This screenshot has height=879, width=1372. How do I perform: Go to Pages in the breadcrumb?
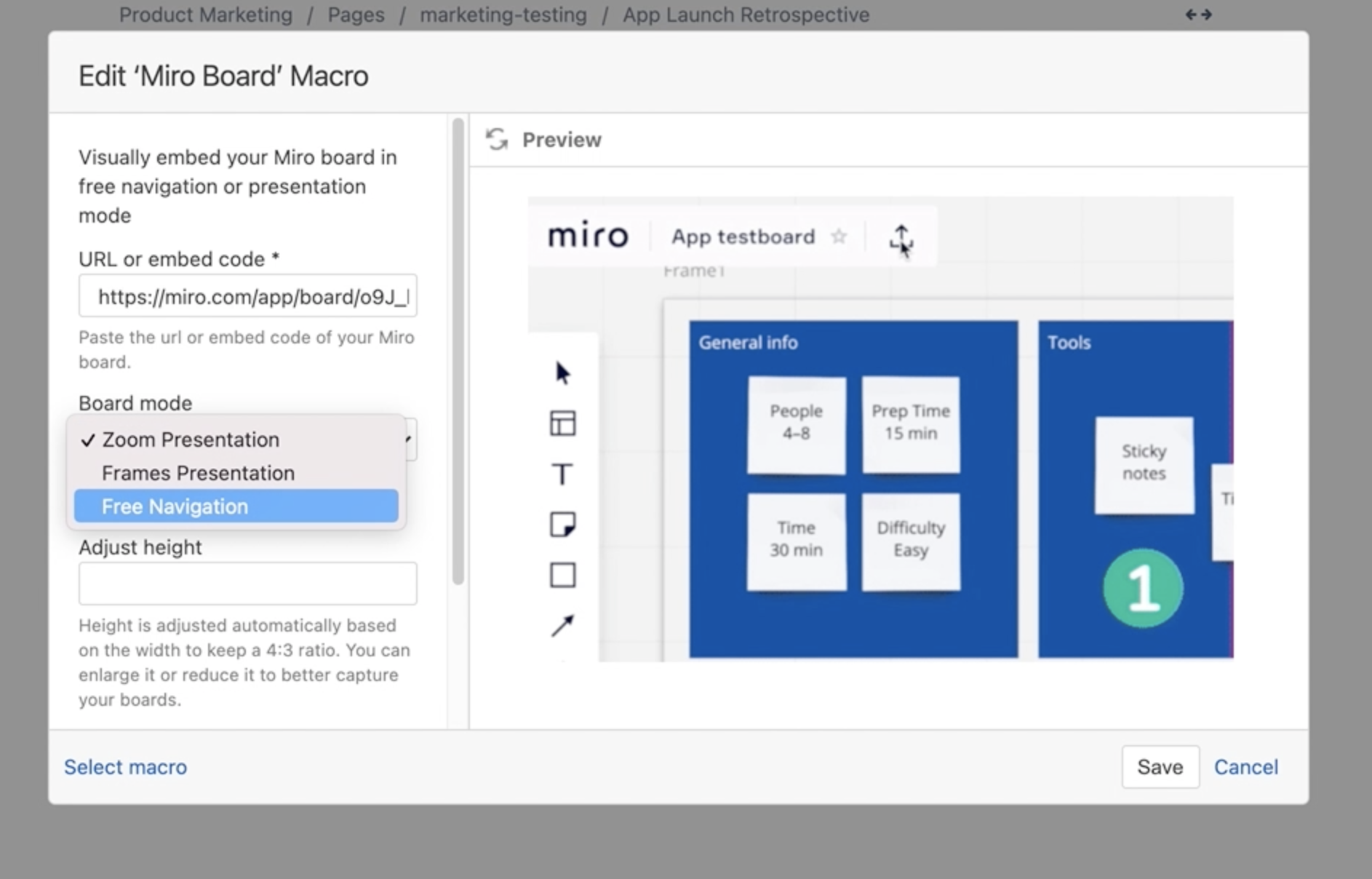[356, 14]
